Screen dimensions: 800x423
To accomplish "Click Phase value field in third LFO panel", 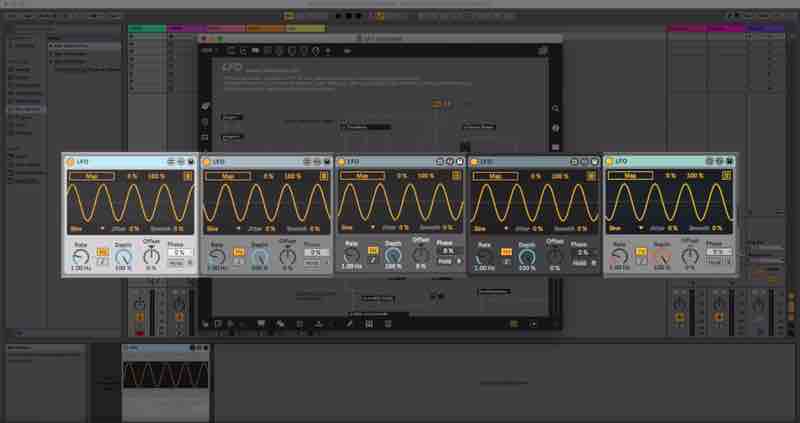I will point(448,251).
